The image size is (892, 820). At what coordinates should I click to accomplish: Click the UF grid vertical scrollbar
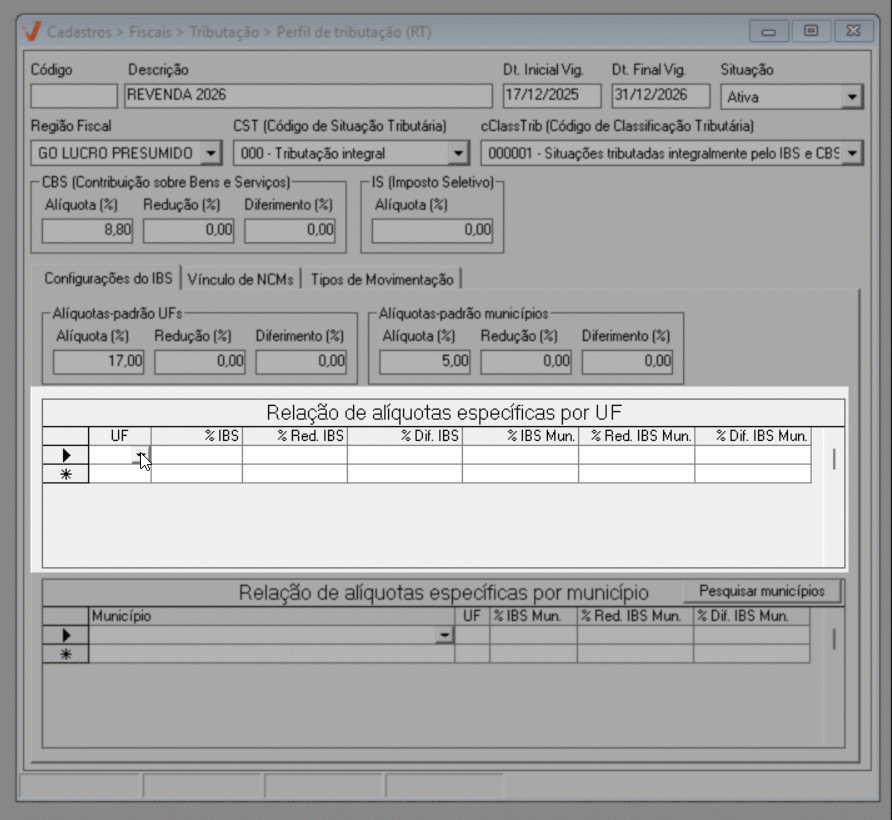coord(833,459)
